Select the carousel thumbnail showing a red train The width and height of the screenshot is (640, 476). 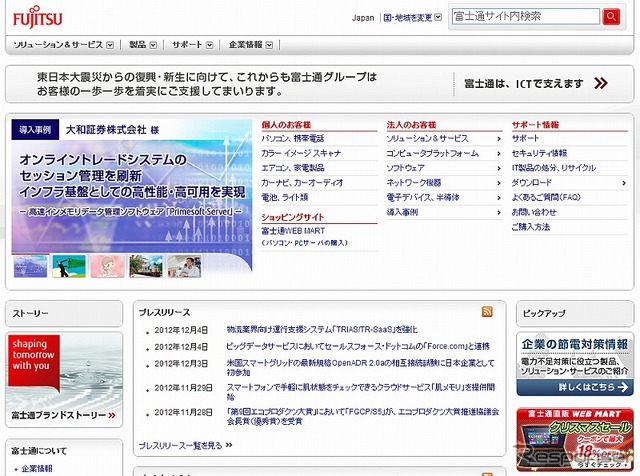click(x=146, y=266)
